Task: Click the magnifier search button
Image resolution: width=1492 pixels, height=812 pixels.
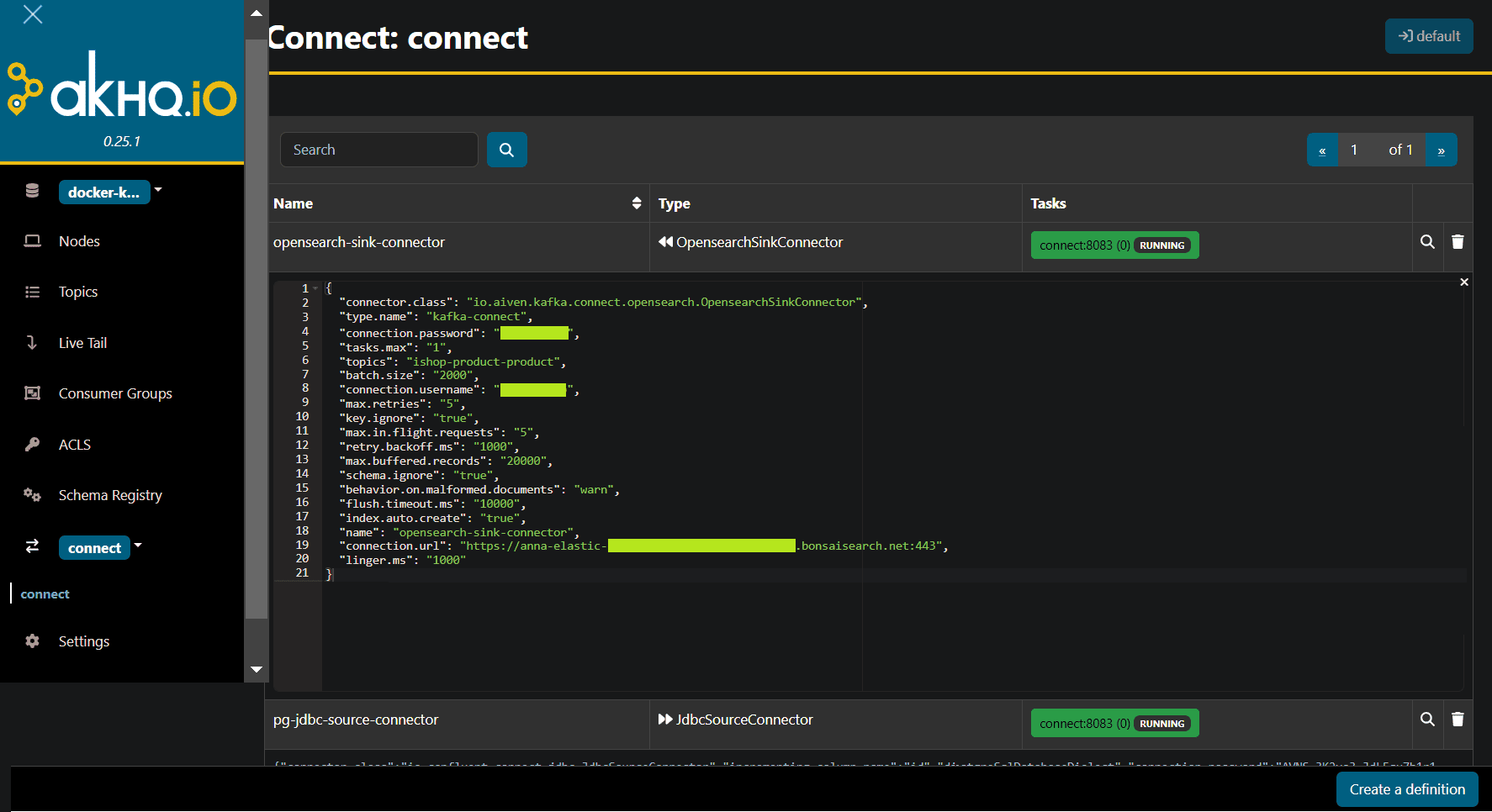Action: click(506, 150)
